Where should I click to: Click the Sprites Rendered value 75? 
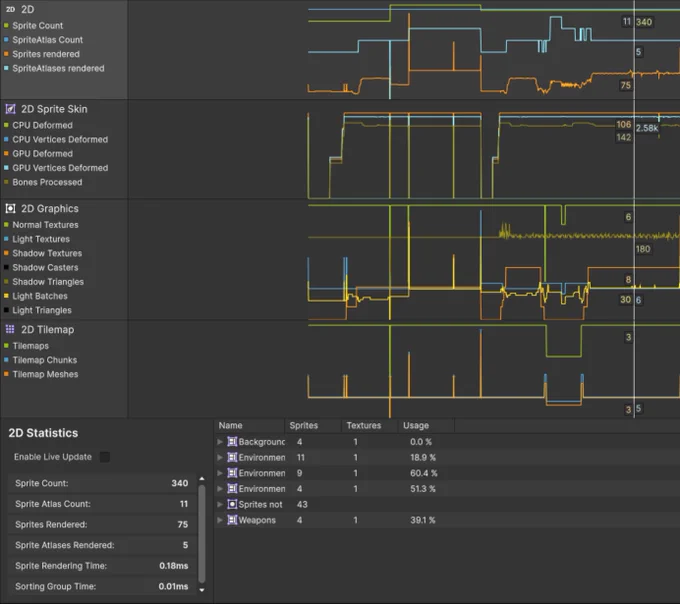(x=183, y=524)
